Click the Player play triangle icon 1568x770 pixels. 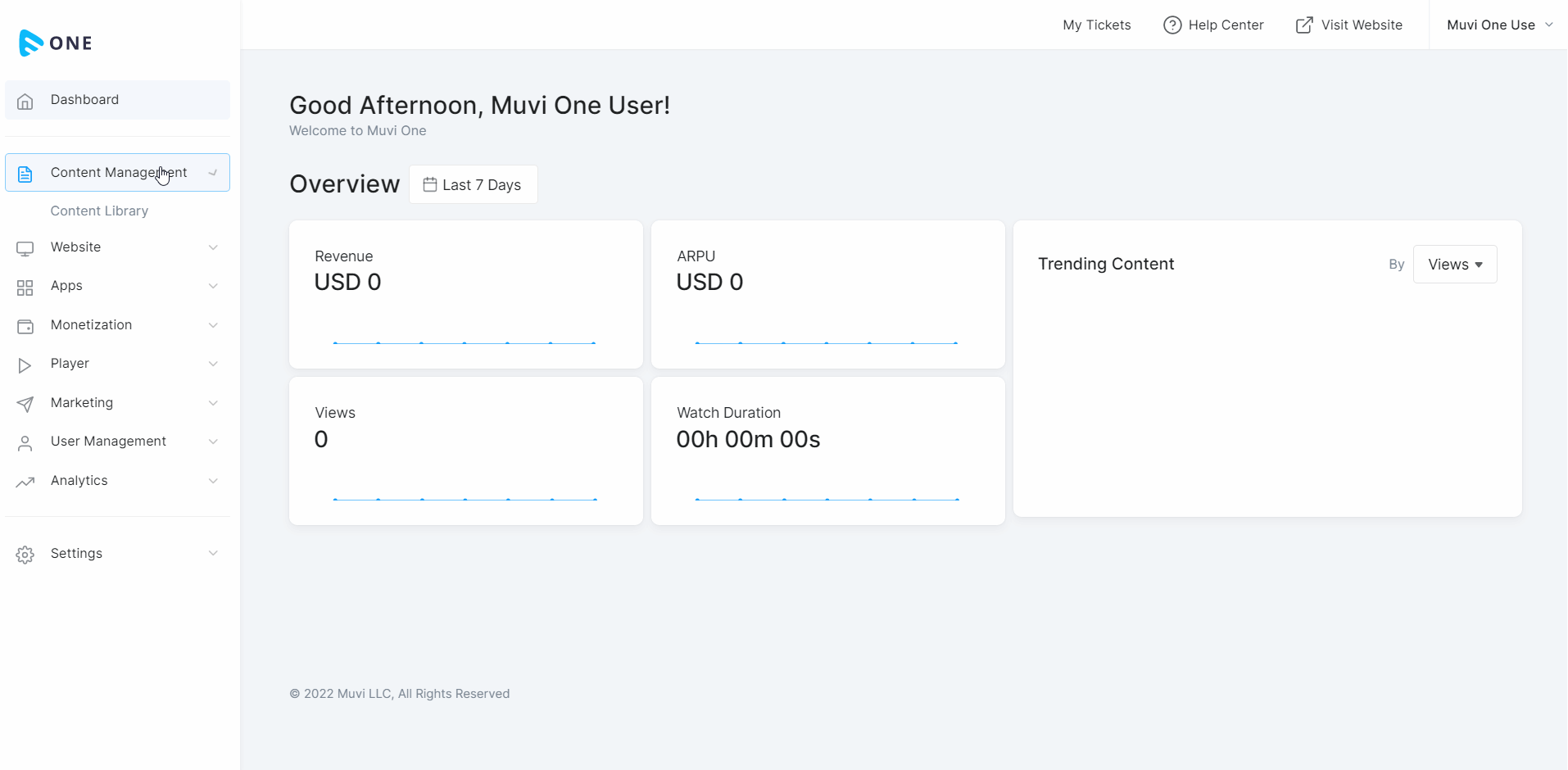pyautogui.click(x=25, y=365)
